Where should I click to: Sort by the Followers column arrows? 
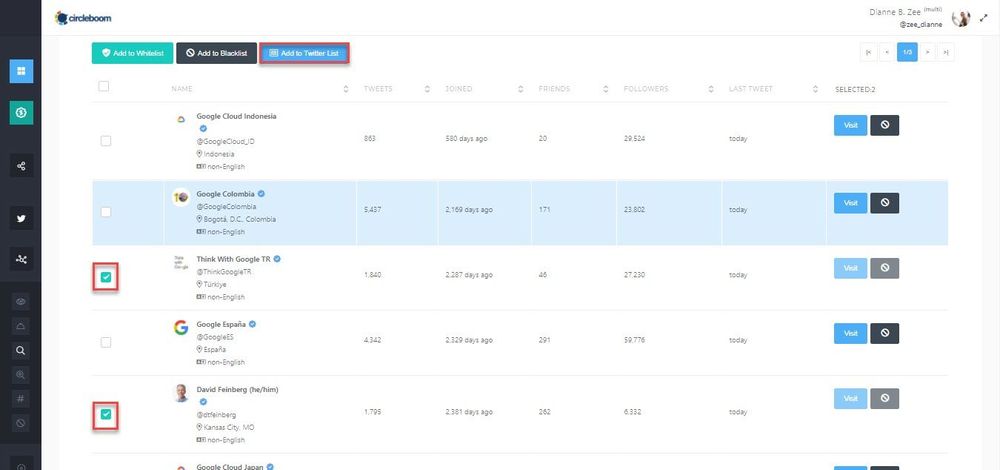[x=710, y=89]
